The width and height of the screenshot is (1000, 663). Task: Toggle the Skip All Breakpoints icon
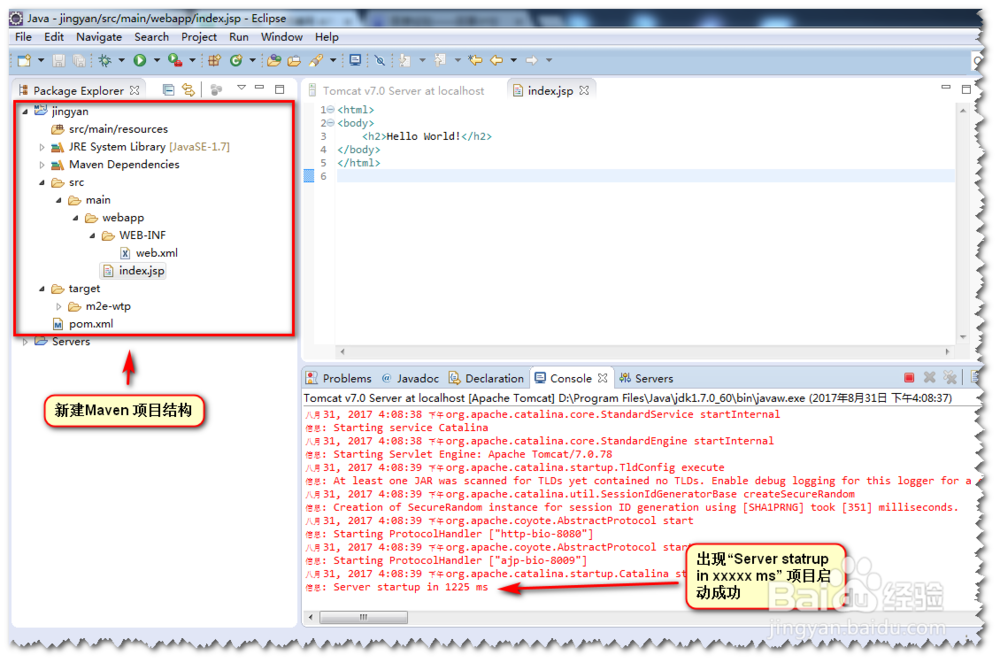click(379, 61)
